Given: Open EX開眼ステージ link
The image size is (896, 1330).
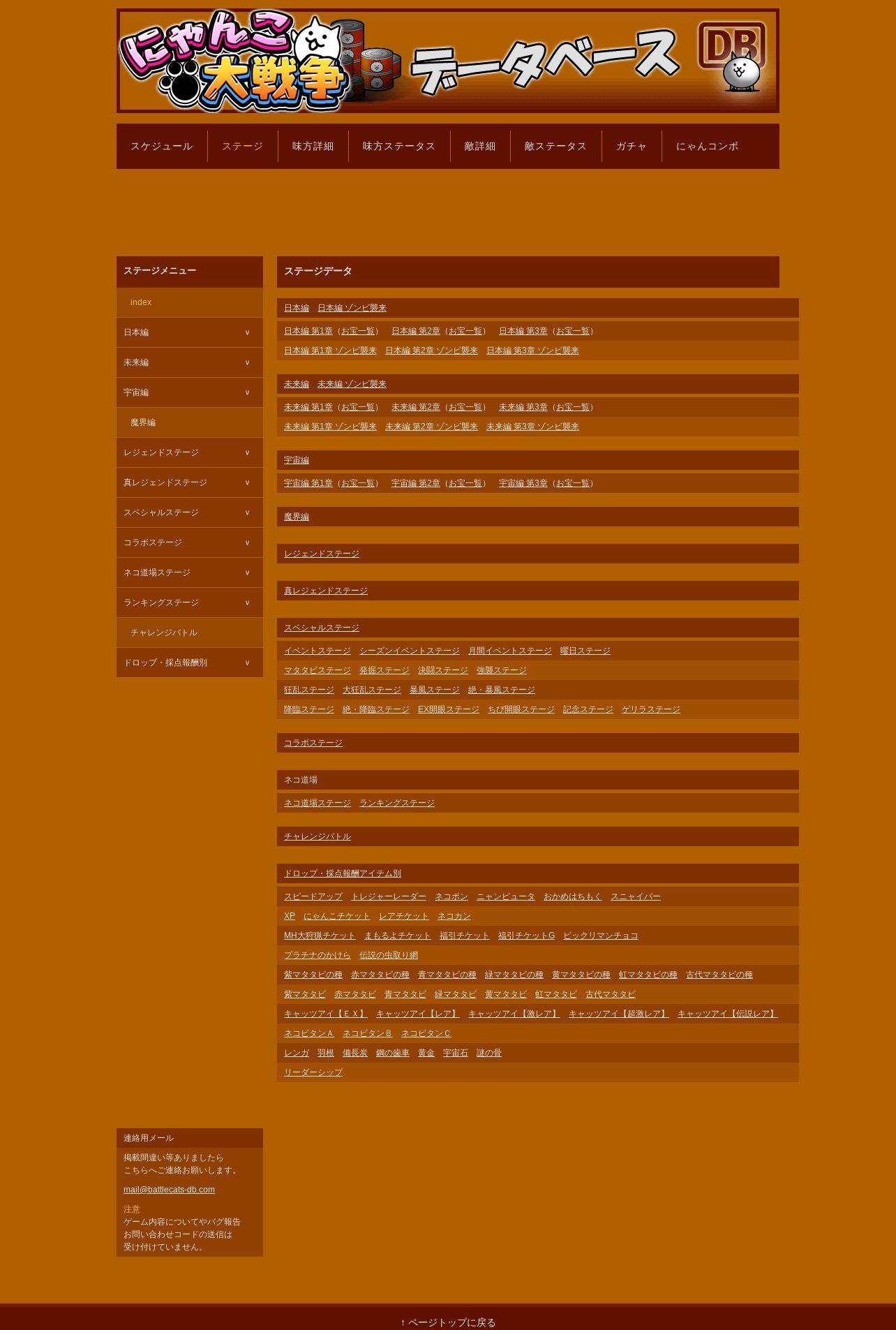Looking at the screenshot, I should point(449,709).
